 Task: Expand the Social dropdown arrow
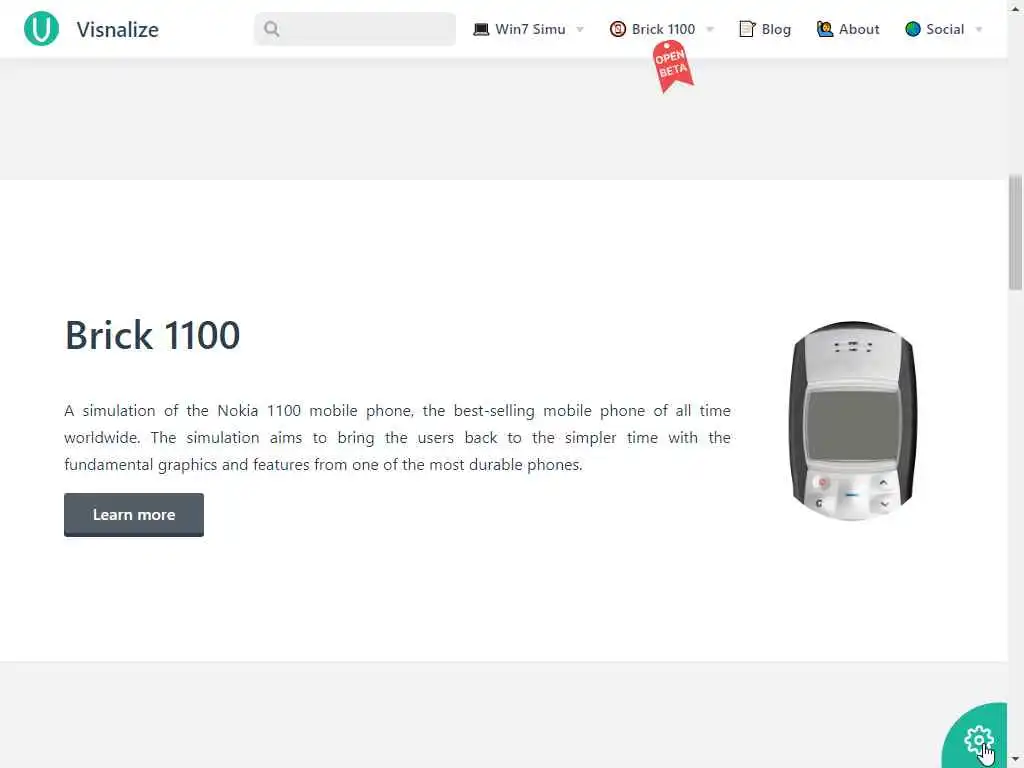[978, 29]
